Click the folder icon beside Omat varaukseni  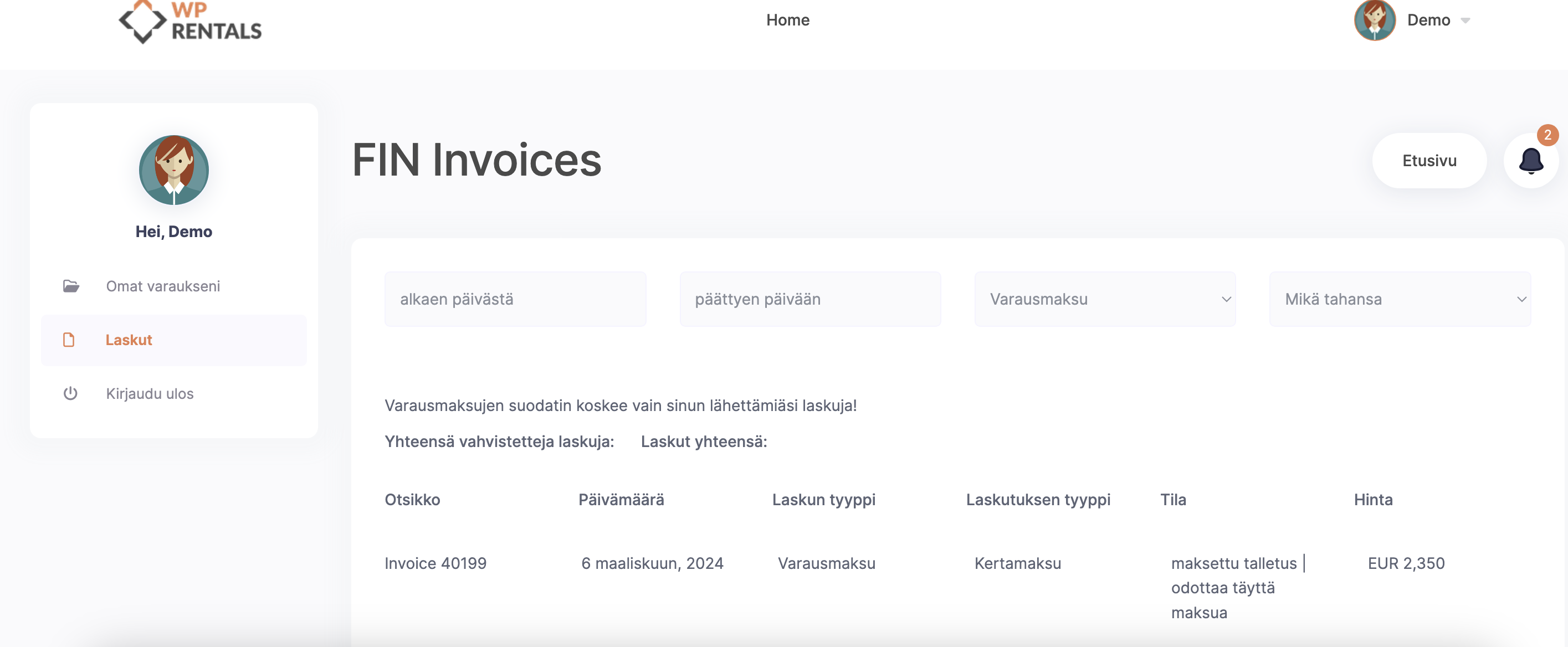tap(71, 286)
